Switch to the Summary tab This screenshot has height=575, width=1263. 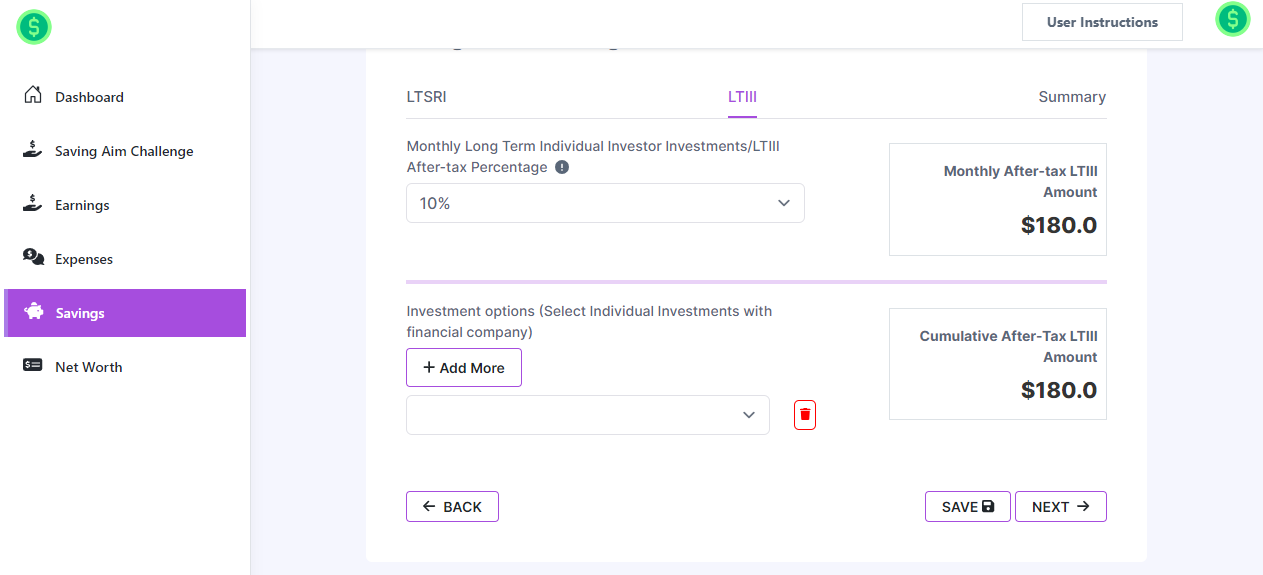(x=1071, y=97)
